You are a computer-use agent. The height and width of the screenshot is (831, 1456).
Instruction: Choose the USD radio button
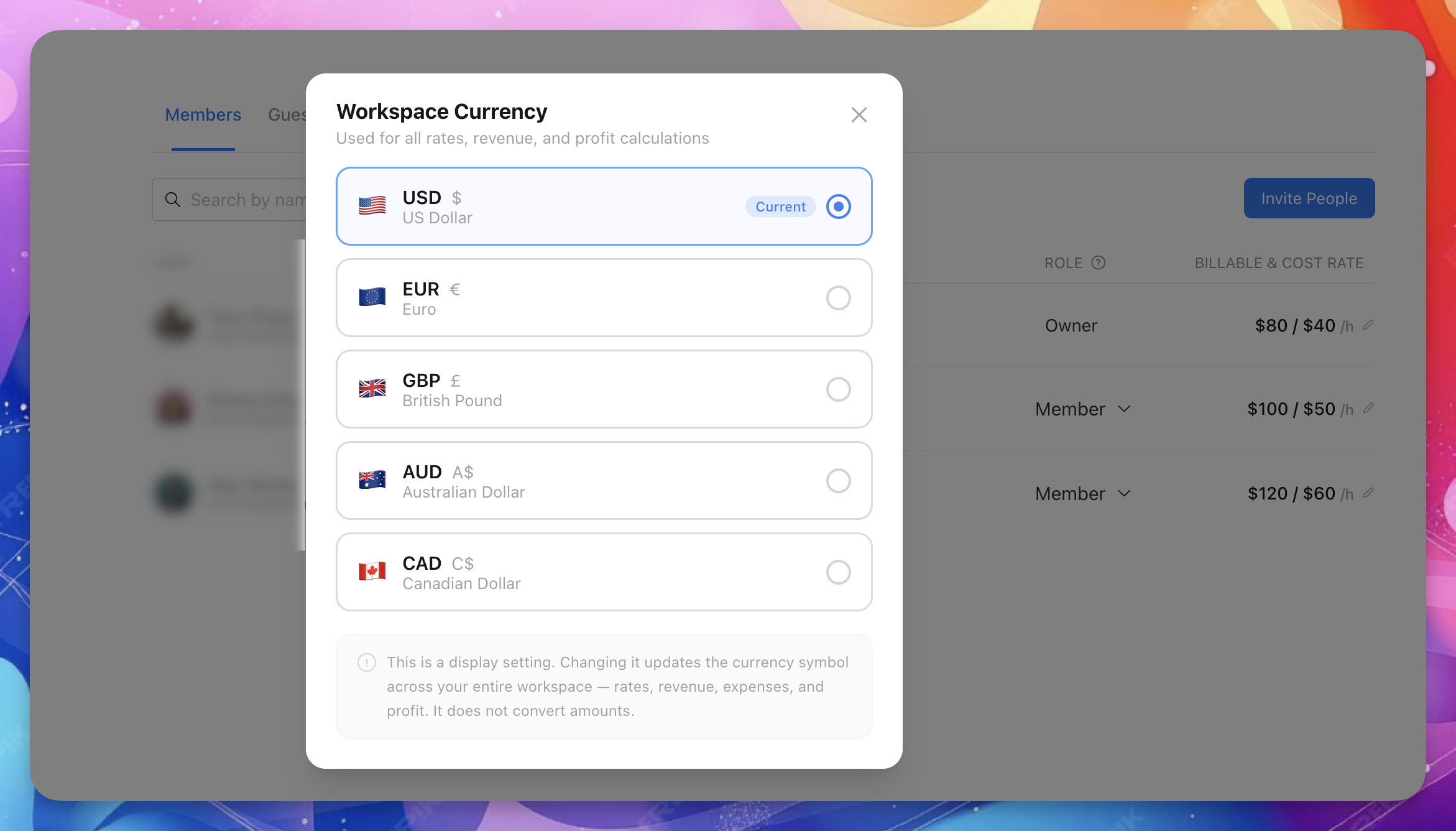click(838, 207)
